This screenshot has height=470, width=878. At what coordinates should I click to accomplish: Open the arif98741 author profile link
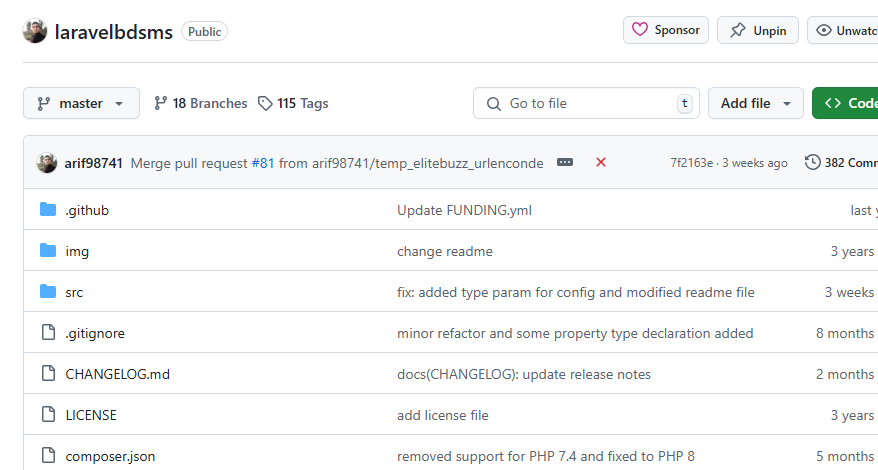[x=94, y=163]
